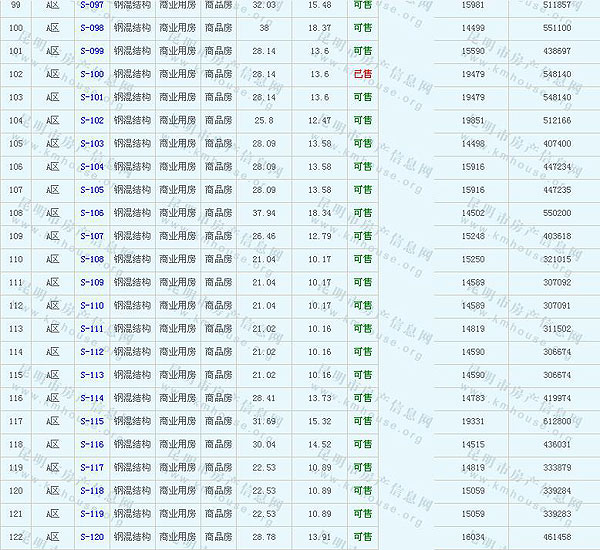Click the red 已售 status in row 102

click(x=362, y=74)
